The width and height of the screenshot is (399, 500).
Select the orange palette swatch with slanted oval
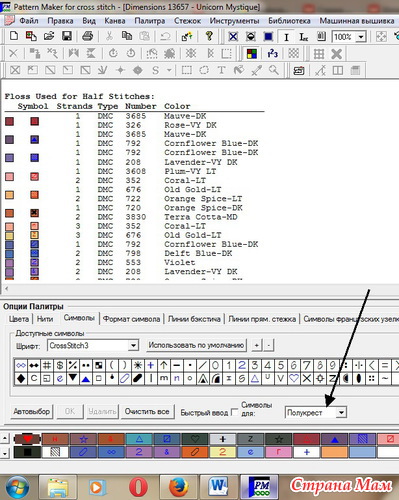pos(195,452)
